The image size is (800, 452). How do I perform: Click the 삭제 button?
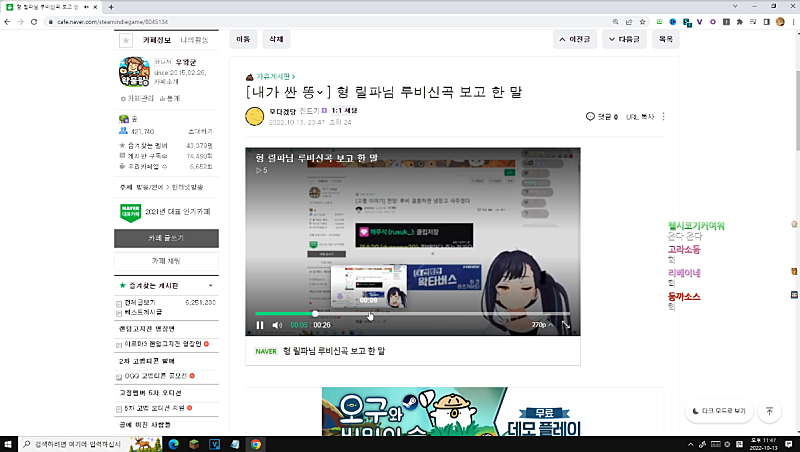[x=276, y=39]
